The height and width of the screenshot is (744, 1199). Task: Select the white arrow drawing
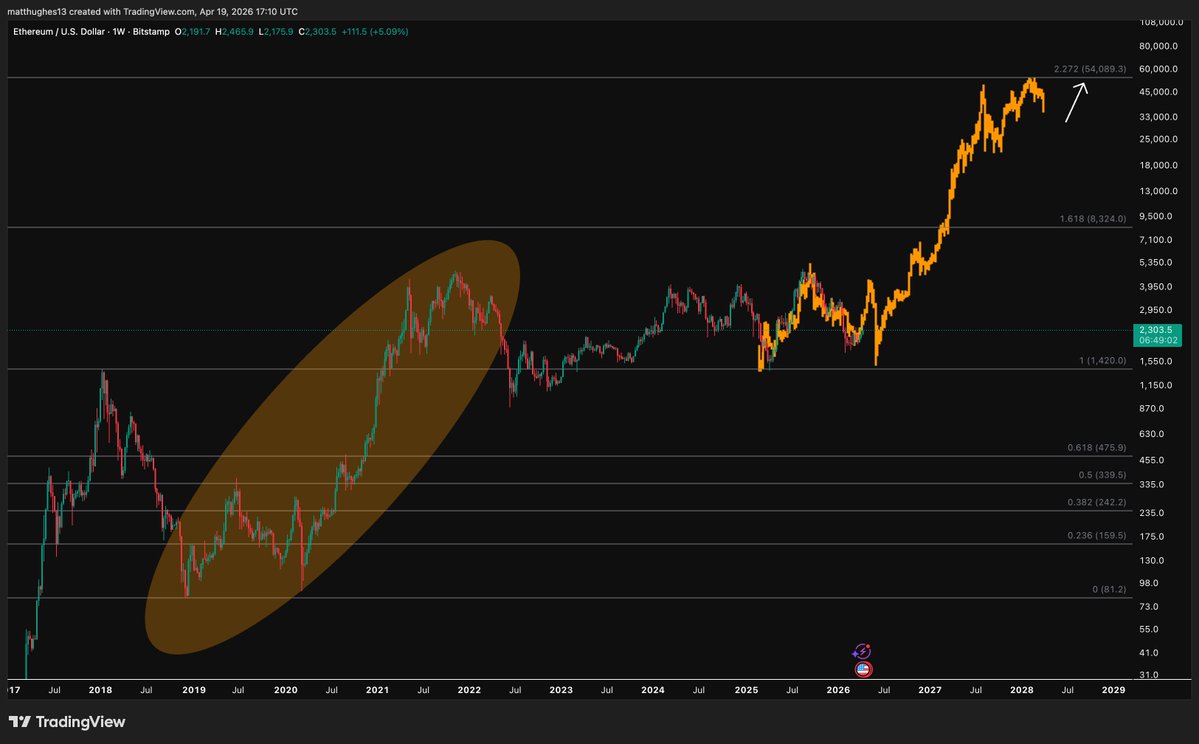1076,102
